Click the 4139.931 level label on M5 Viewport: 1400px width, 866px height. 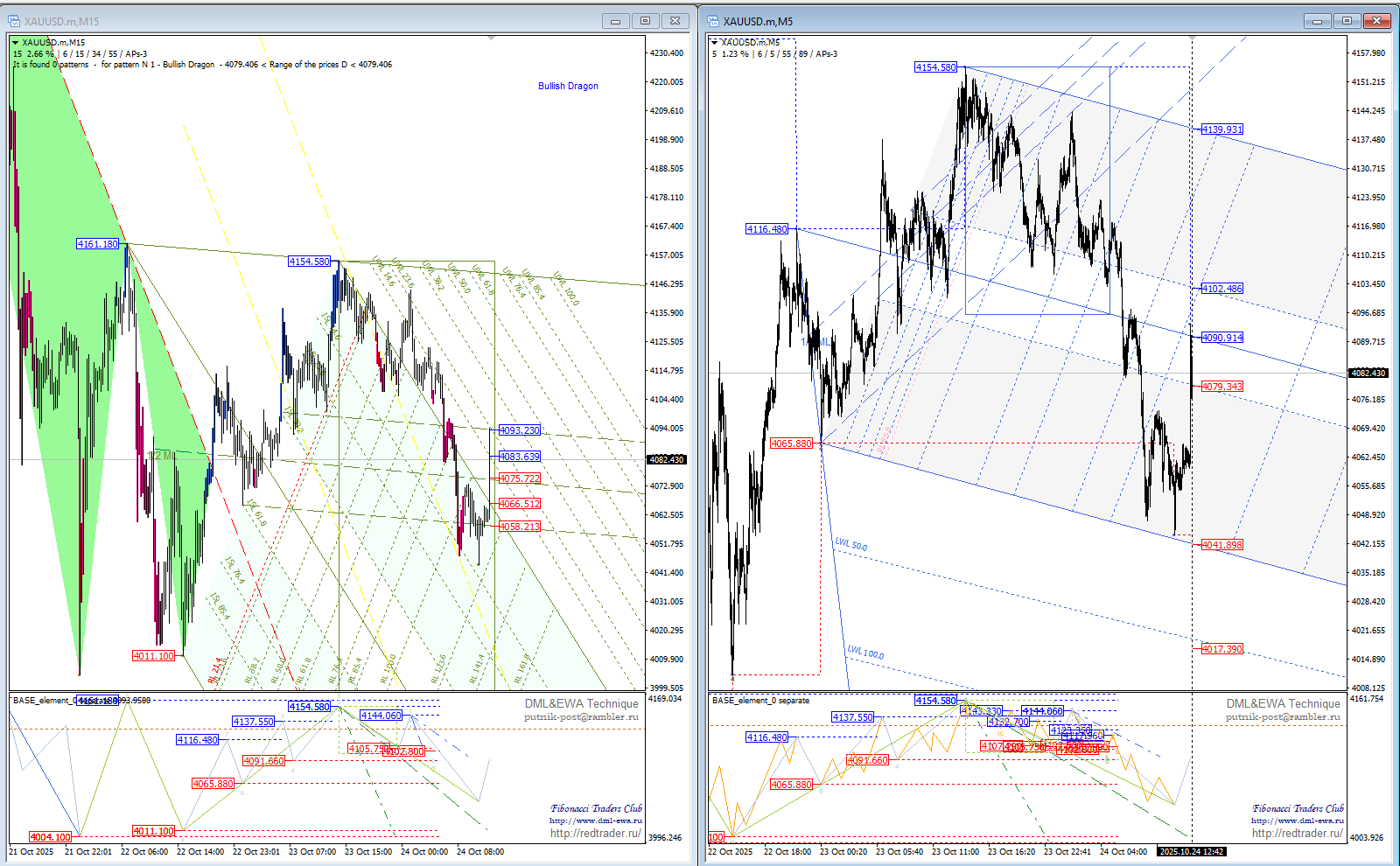click(1221, 129)
